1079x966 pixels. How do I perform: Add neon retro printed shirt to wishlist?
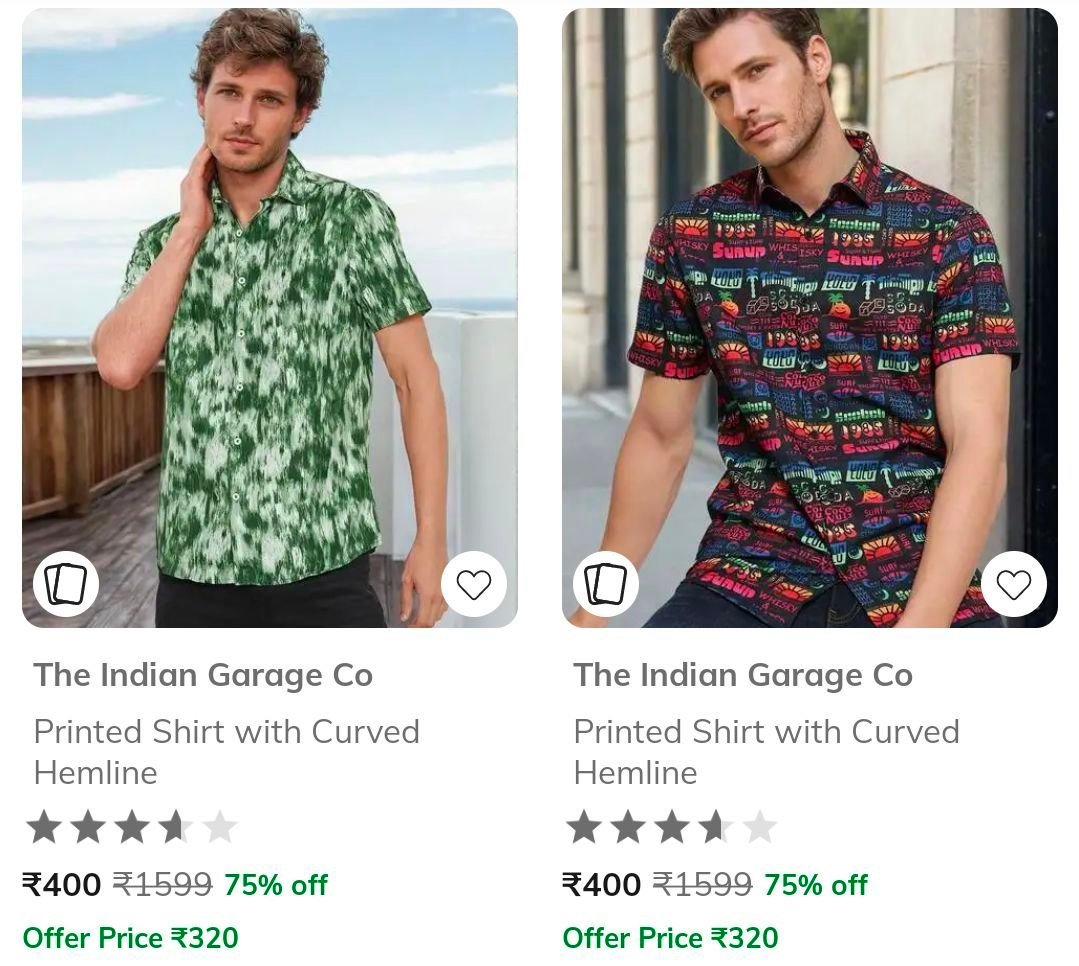coord(1014,584)
